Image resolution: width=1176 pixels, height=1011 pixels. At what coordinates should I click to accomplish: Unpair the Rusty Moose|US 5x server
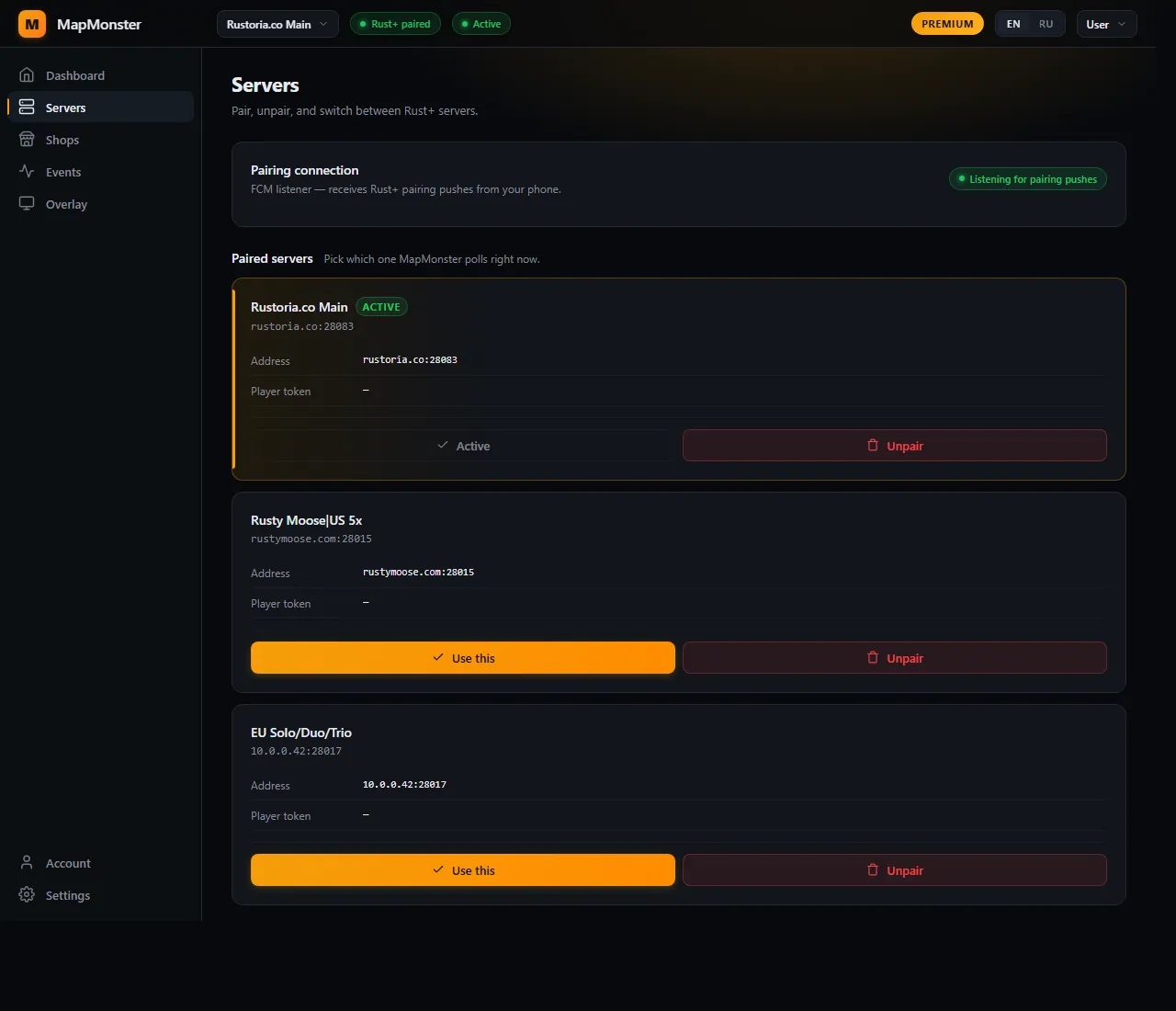click(x=895, y=658)
